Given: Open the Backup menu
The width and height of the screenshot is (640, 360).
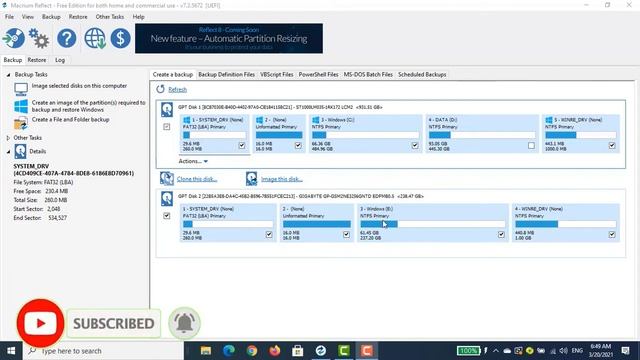Looking at the screenshot, I should (x=51, y=17).
